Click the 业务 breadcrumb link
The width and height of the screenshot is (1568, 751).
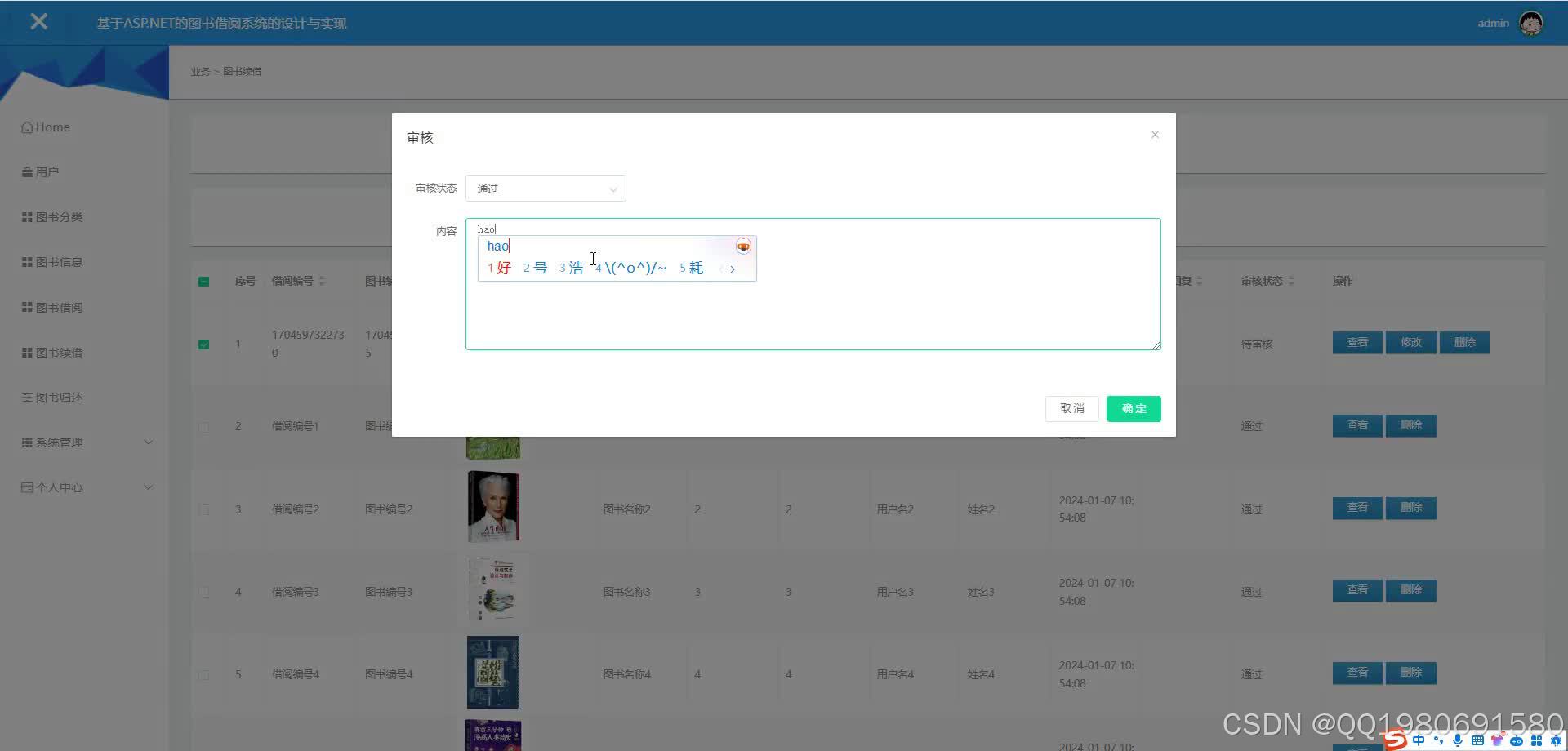200,72
